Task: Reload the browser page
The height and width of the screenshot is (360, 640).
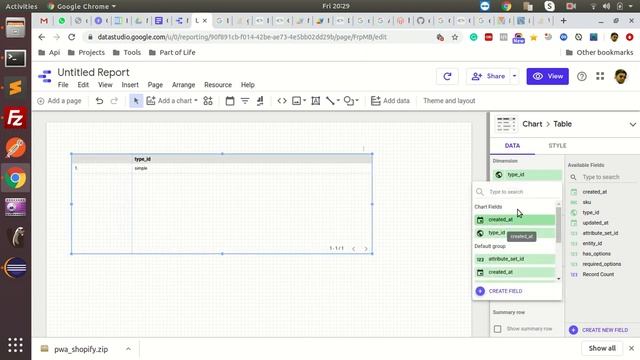Action: pyautogui.click(x=72, y=37)
